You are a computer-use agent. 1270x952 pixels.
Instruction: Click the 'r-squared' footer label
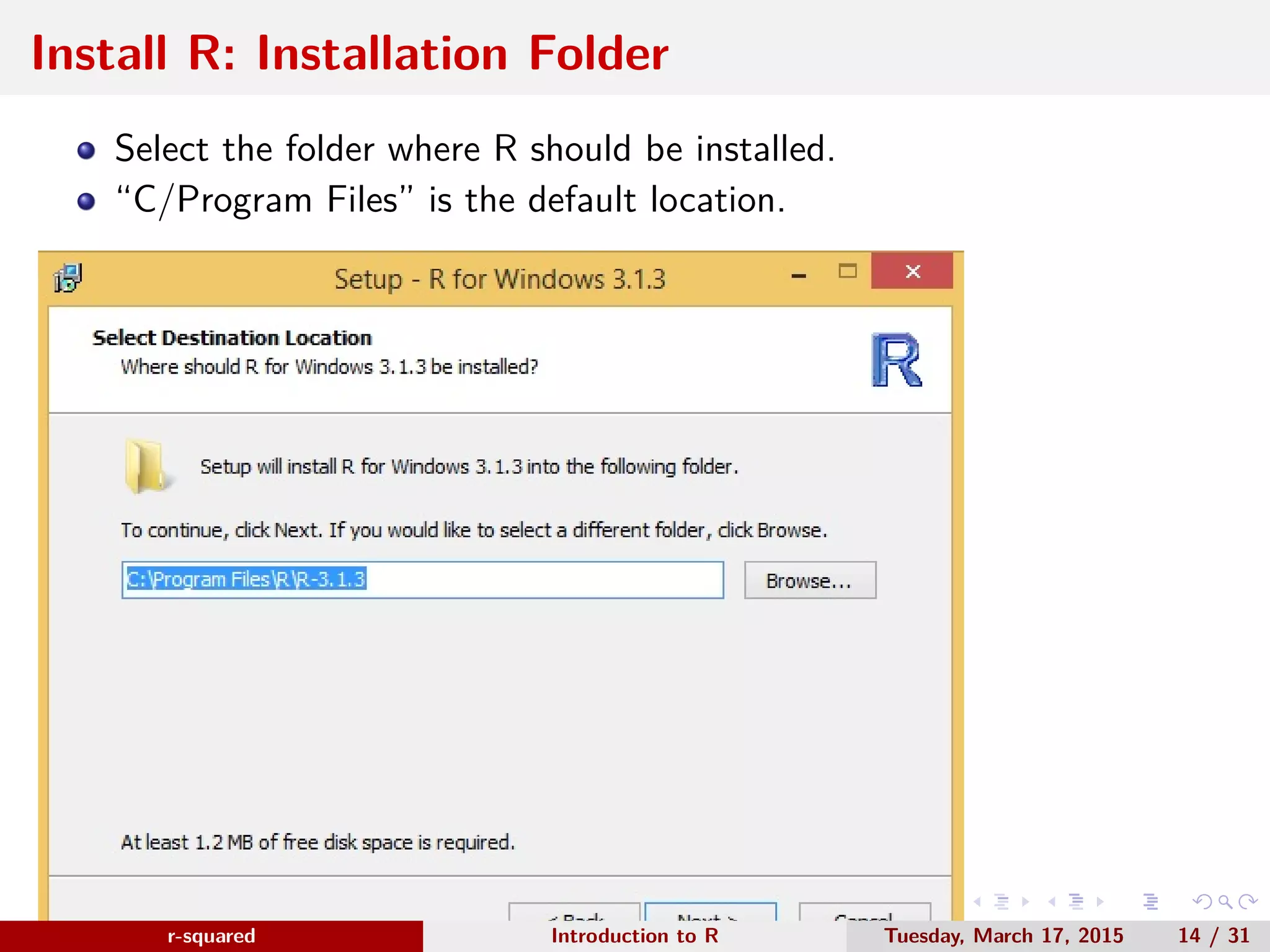point(211,936)
